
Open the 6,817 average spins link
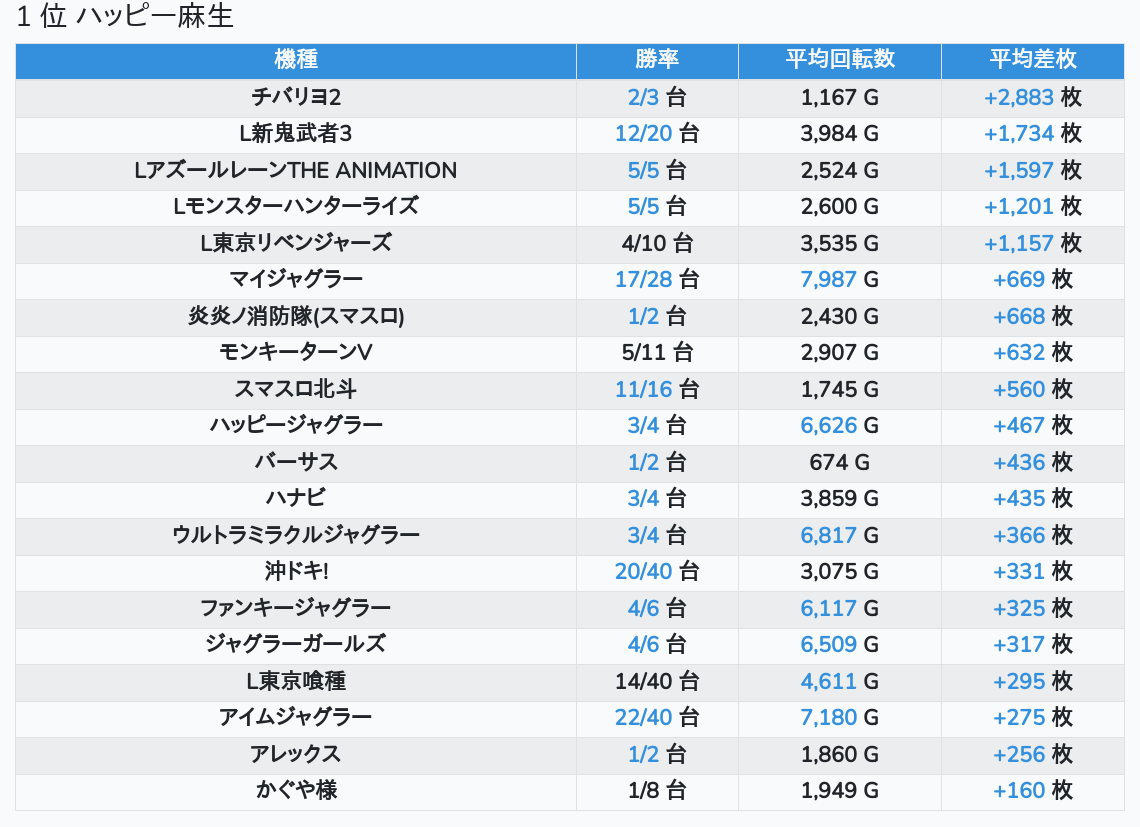[x=828, y=535]
